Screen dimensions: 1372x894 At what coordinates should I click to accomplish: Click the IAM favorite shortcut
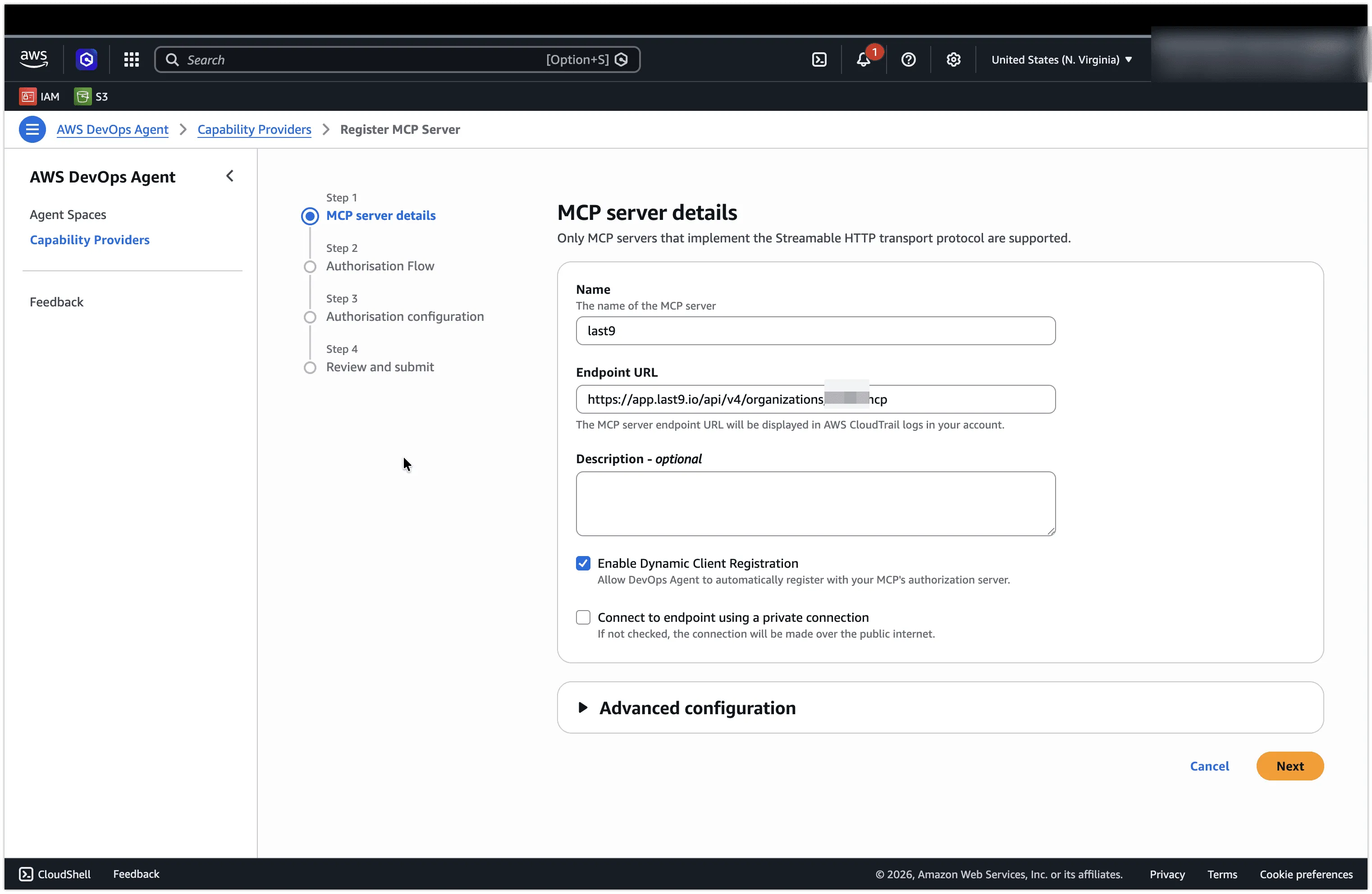pos(39,96)
